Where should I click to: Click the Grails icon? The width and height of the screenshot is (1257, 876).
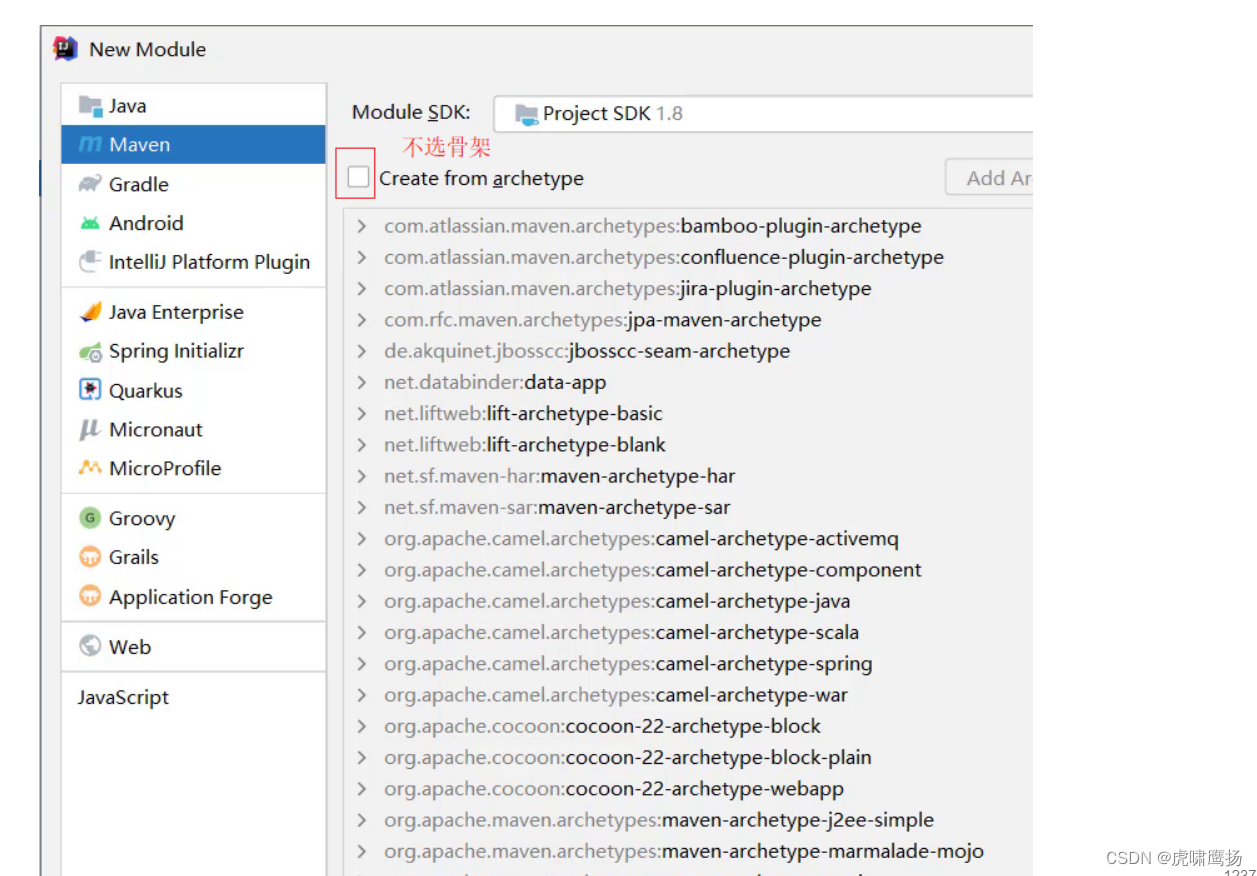point(91,557)
